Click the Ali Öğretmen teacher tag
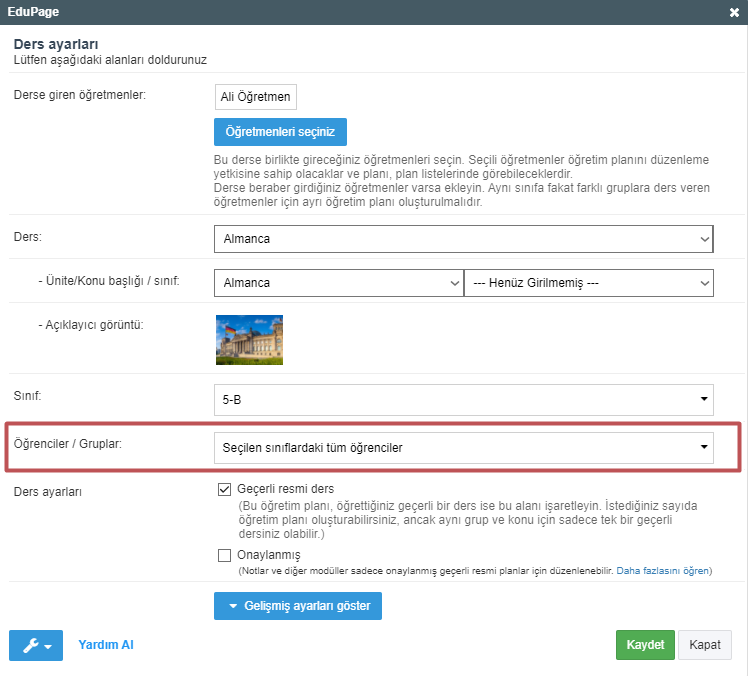Image resolution: width=748 pixels, height=676 pixels. pyautogui.click(x=255, y=96)
